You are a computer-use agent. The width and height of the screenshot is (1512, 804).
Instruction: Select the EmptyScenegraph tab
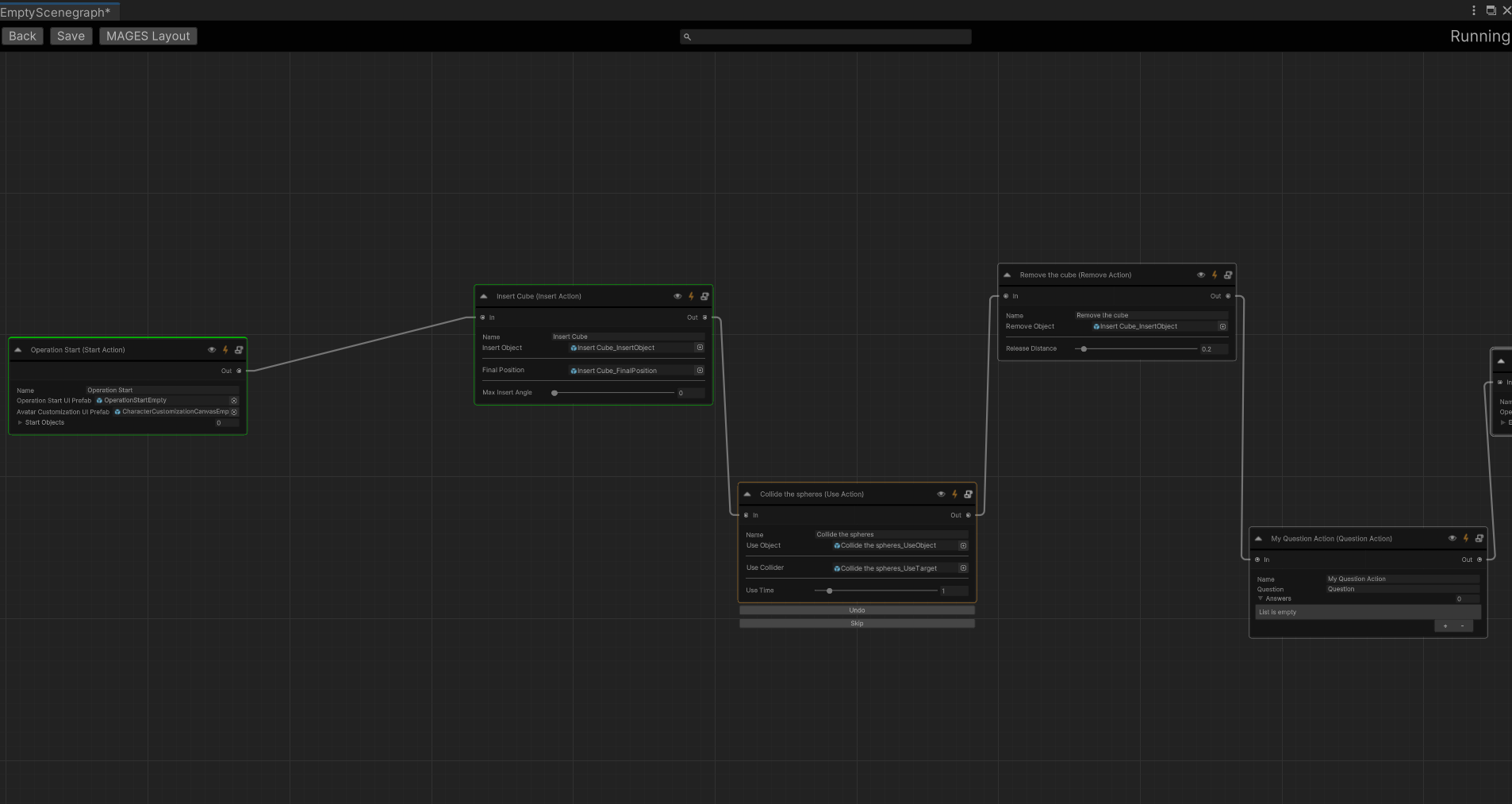click(x=56, y=10)
